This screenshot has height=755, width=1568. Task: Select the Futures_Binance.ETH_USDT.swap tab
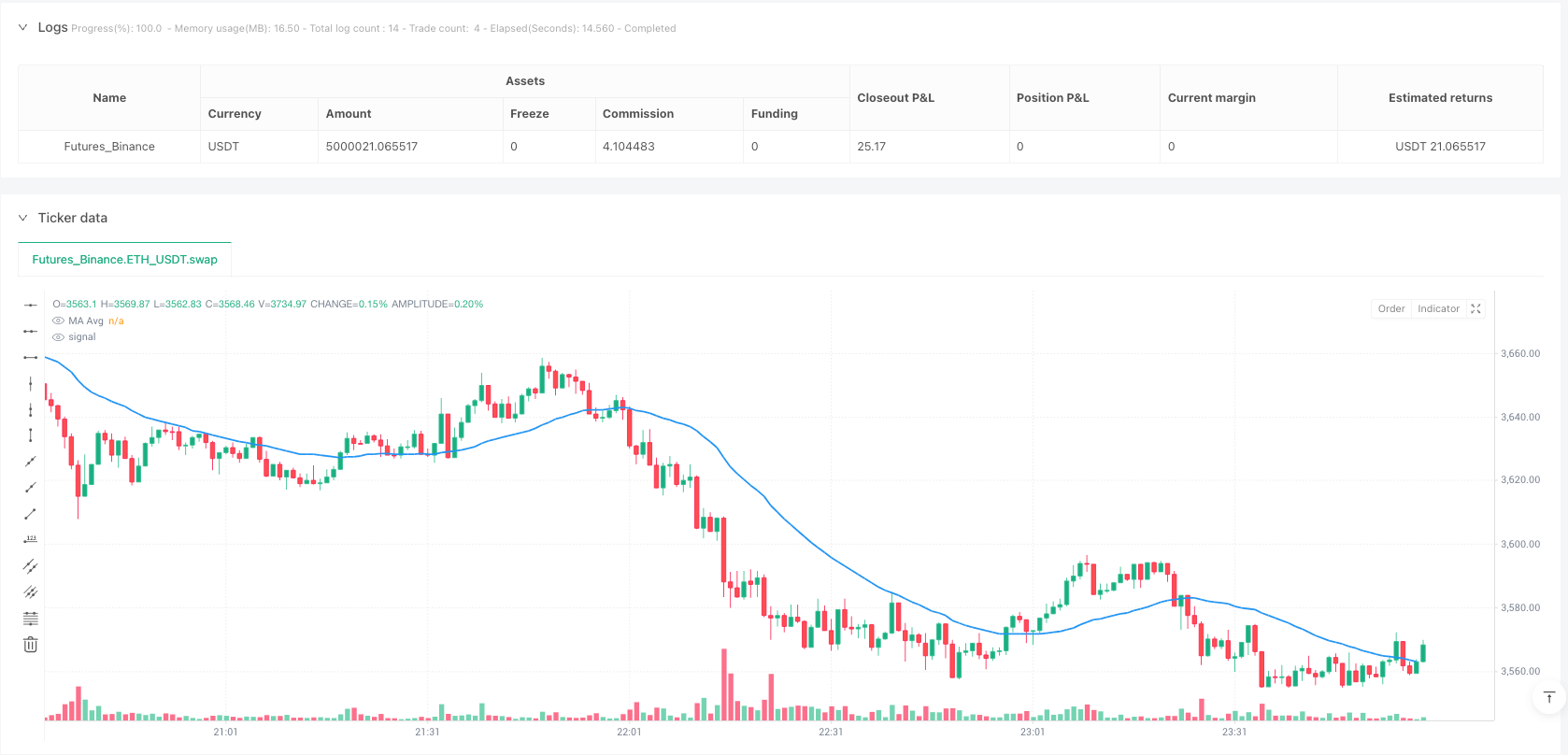point(124,260)
